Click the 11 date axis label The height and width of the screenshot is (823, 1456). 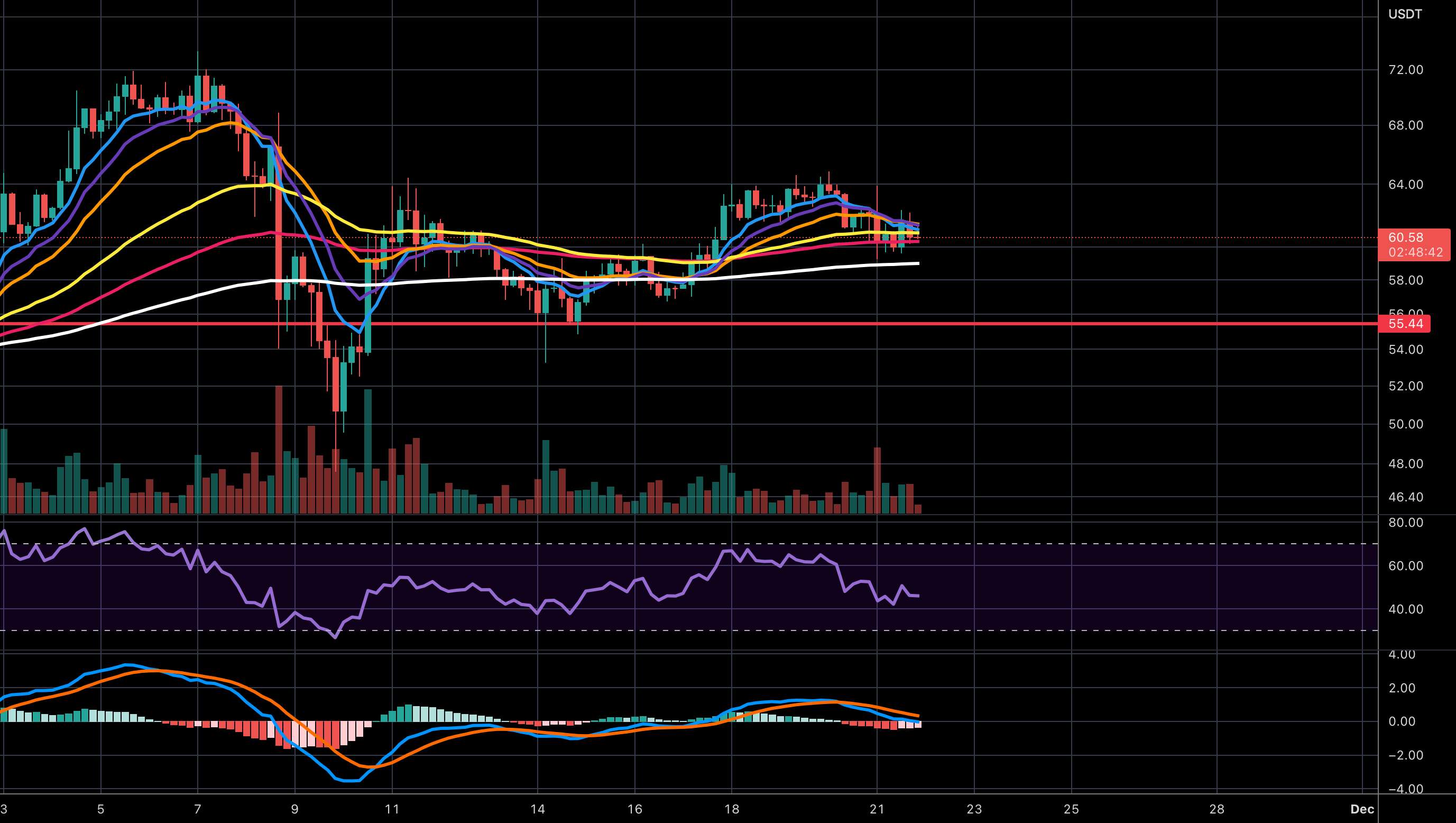click(392, 809)
